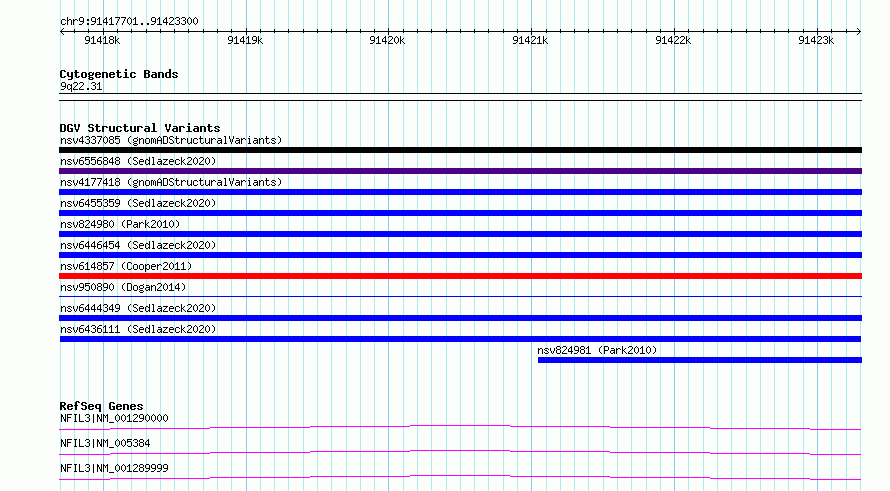Click the 91418k ruler mark
The image size is (890, 491).
[x=102, y=40]
